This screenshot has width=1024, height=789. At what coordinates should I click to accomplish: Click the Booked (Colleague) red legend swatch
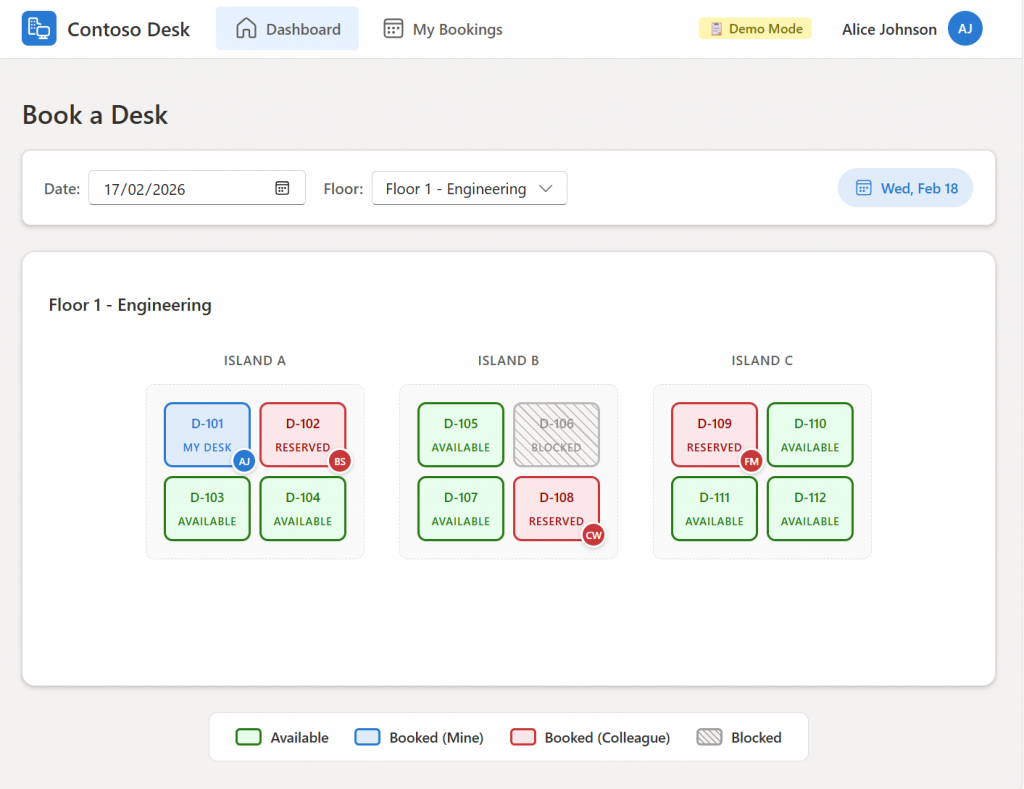click(x=523, y=737)
